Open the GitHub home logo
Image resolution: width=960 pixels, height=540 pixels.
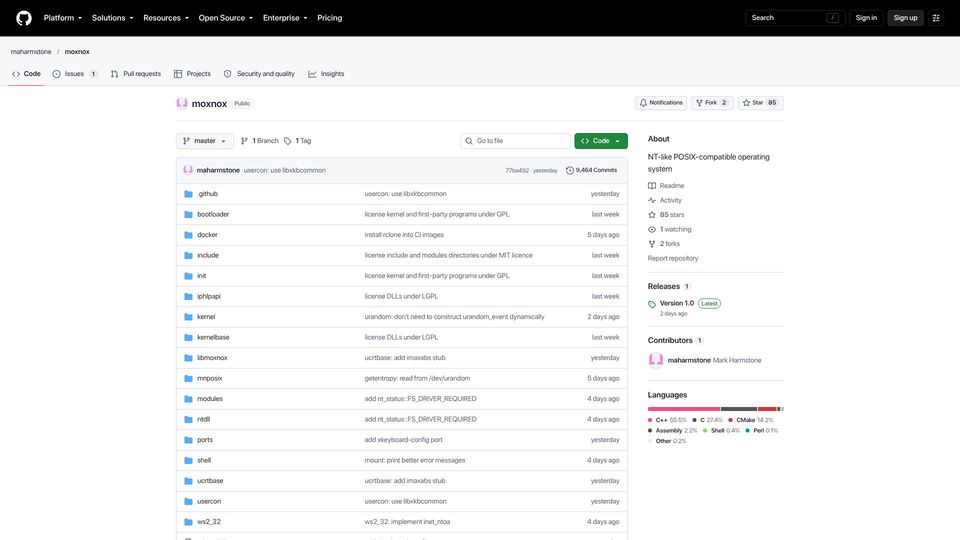[x=24, y=18]
